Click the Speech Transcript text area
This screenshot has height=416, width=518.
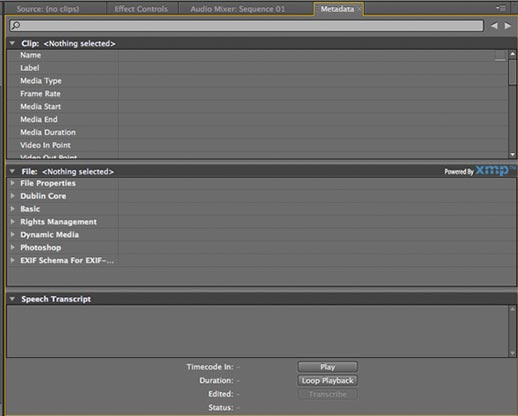[x=257, y=331]
